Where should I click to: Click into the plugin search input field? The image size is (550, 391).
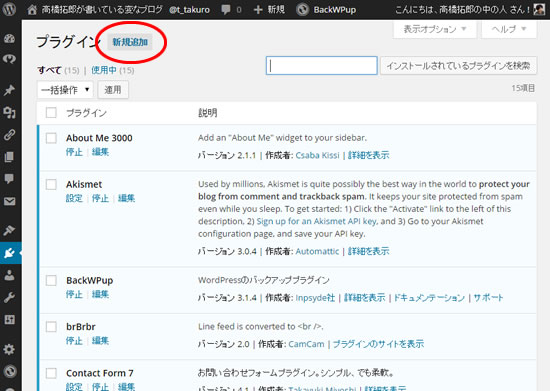tap(322, 66)
